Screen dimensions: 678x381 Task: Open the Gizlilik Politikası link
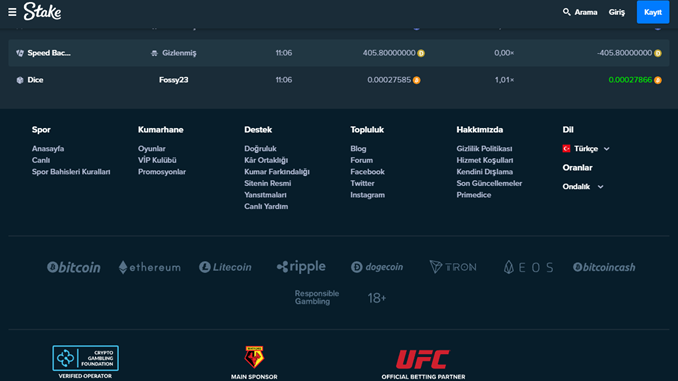click(x=484, y=149)
